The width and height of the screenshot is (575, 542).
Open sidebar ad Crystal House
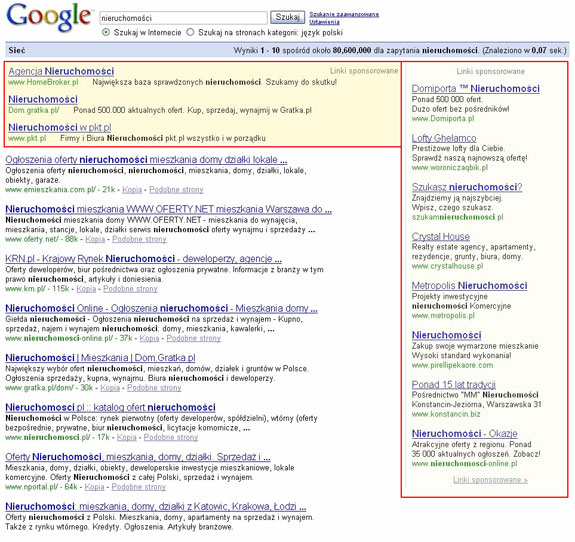(x=440, y=236)
